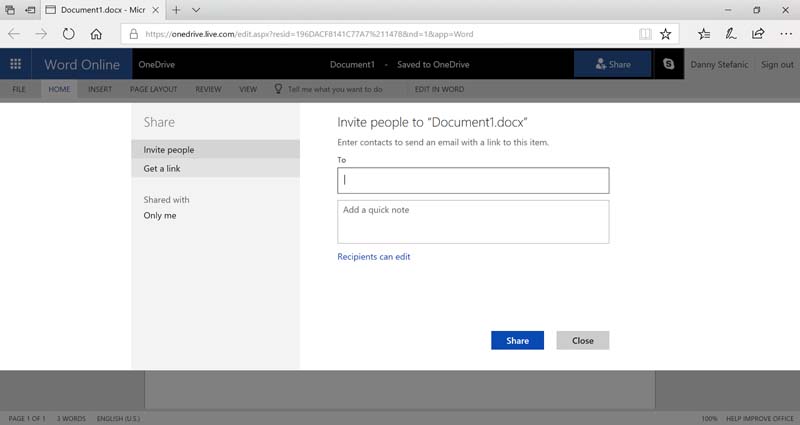The width and height of the screenshot is (800, 425).
Task: Select Invite people in Share pane
Action: [x=216, y=149]
